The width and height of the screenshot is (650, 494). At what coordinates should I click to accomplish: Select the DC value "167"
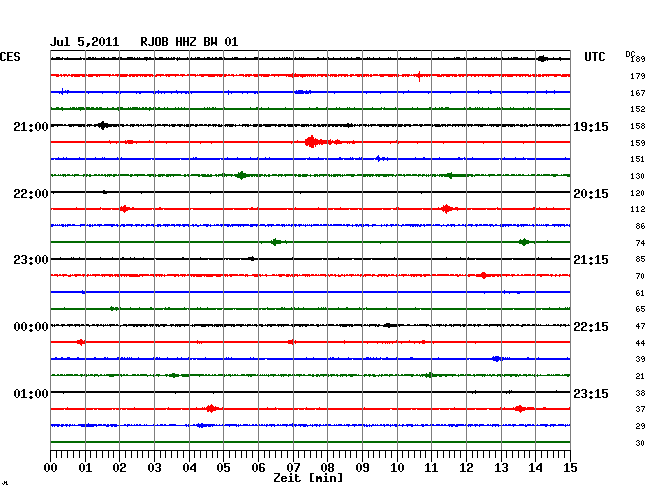pos(638,93)
